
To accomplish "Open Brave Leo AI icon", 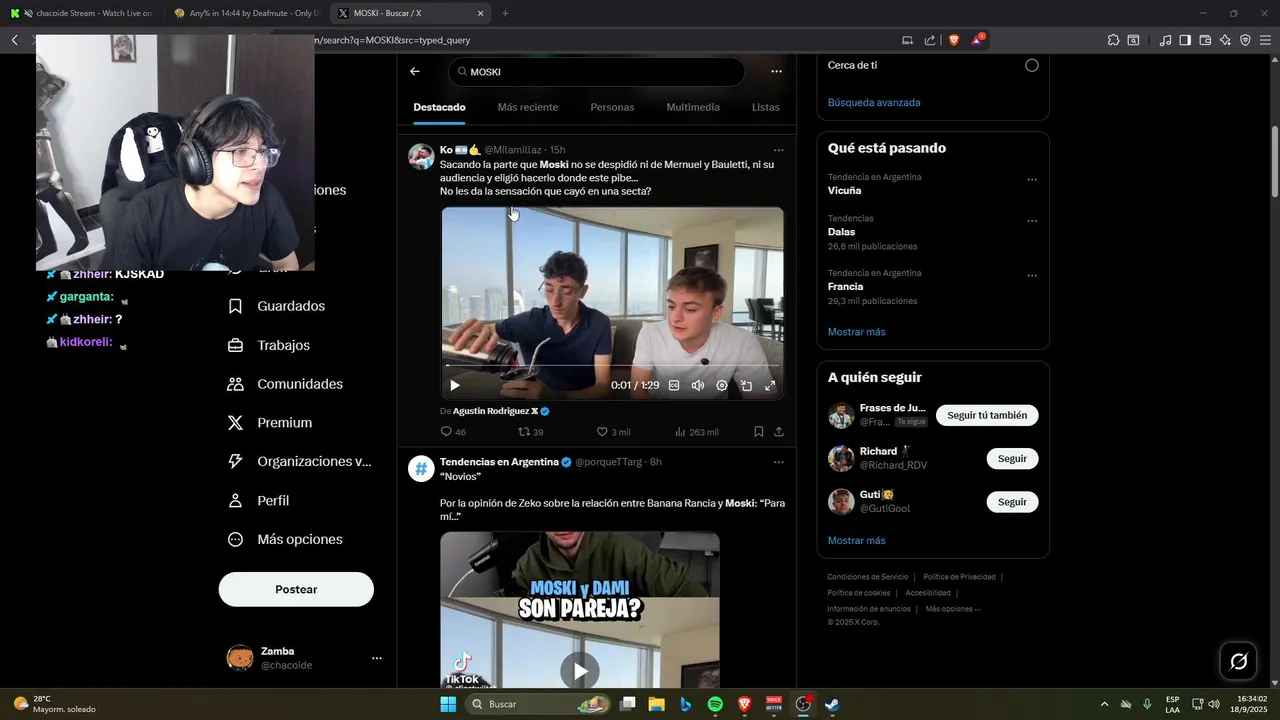I will (x=1225, y=40).
